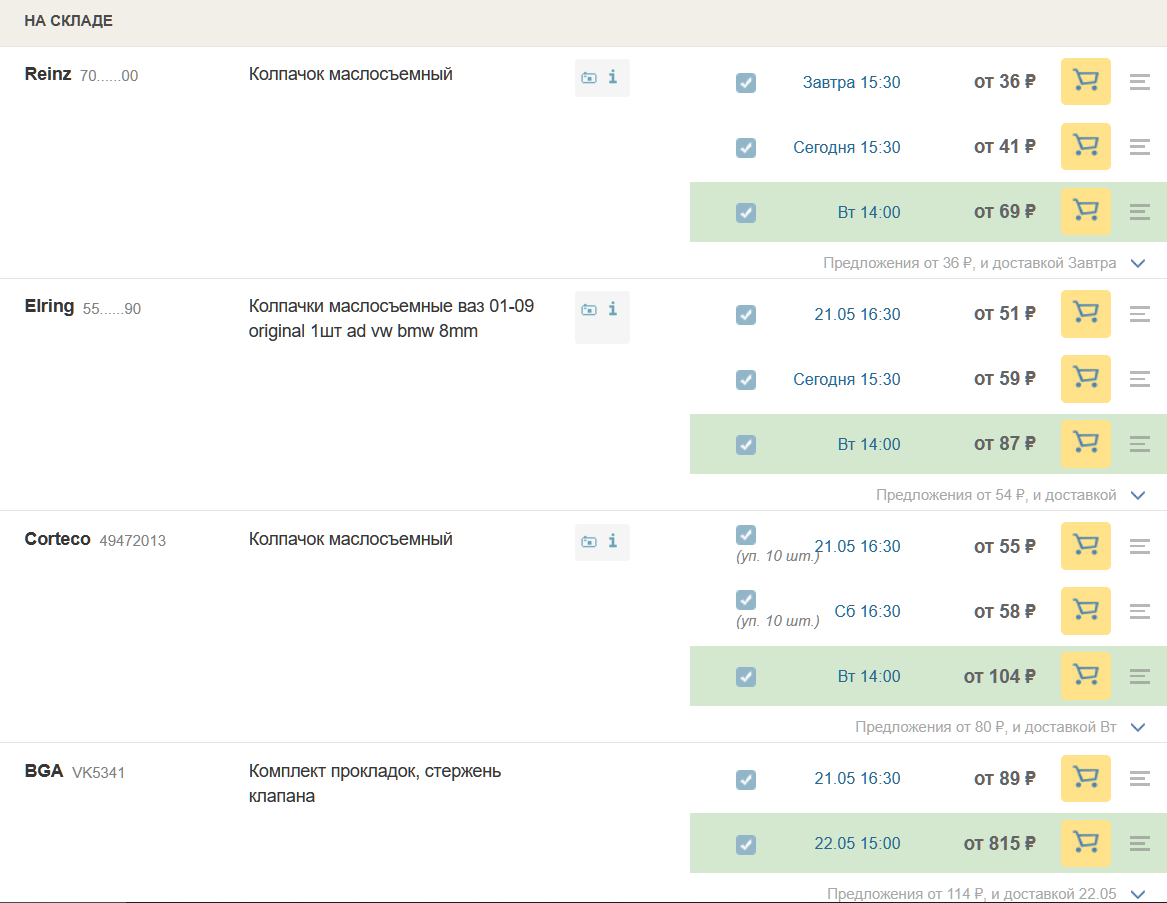The image size is (1167, 903).
Task: Click 'Предложения от 114 ₽, и доставкой 22.05' text
Action: [971, 893]
